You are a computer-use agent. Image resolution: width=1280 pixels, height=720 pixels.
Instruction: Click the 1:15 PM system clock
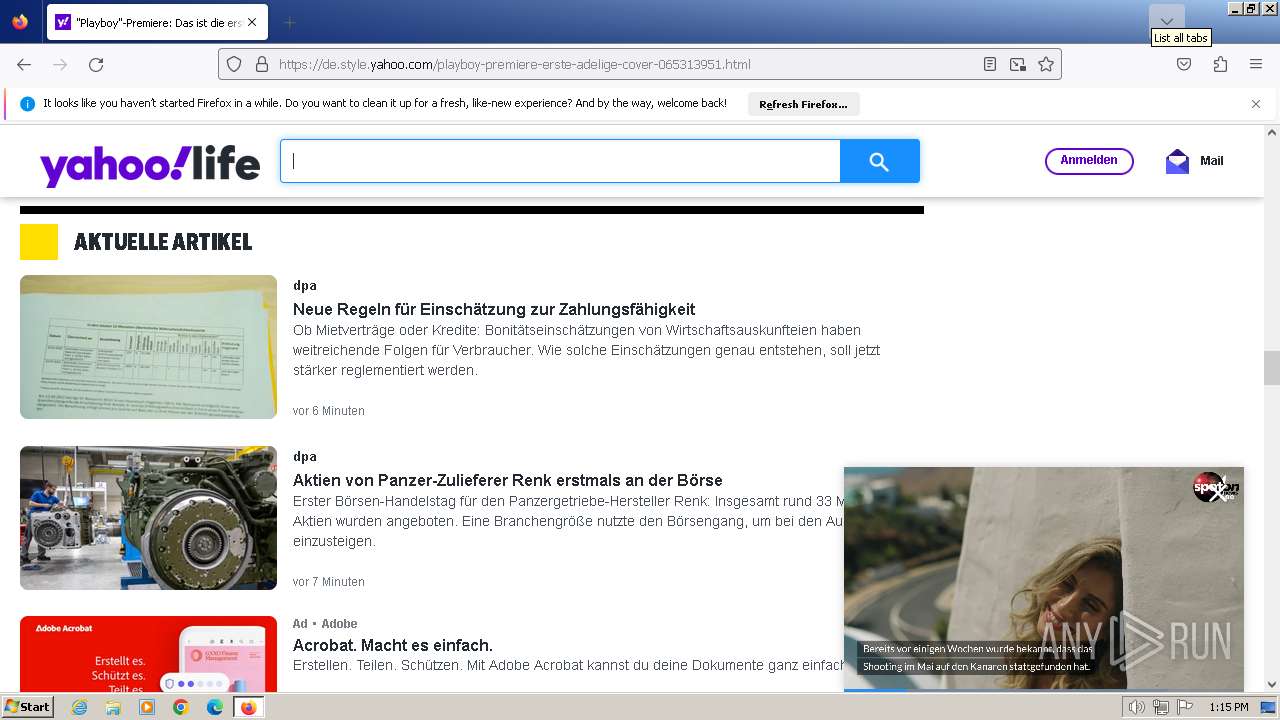point(1229,707)
